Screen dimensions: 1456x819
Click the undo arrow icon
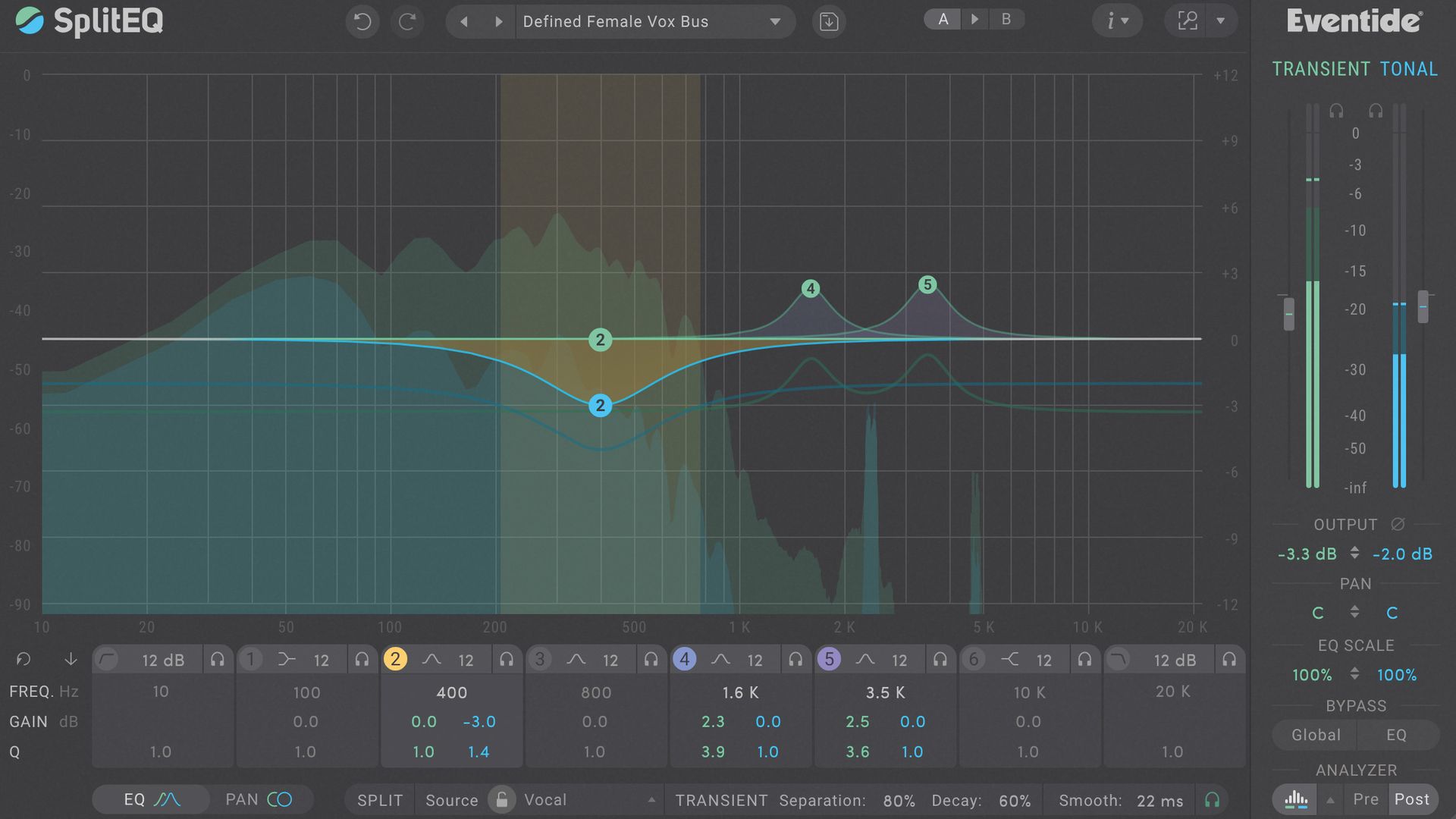point(362,21)
